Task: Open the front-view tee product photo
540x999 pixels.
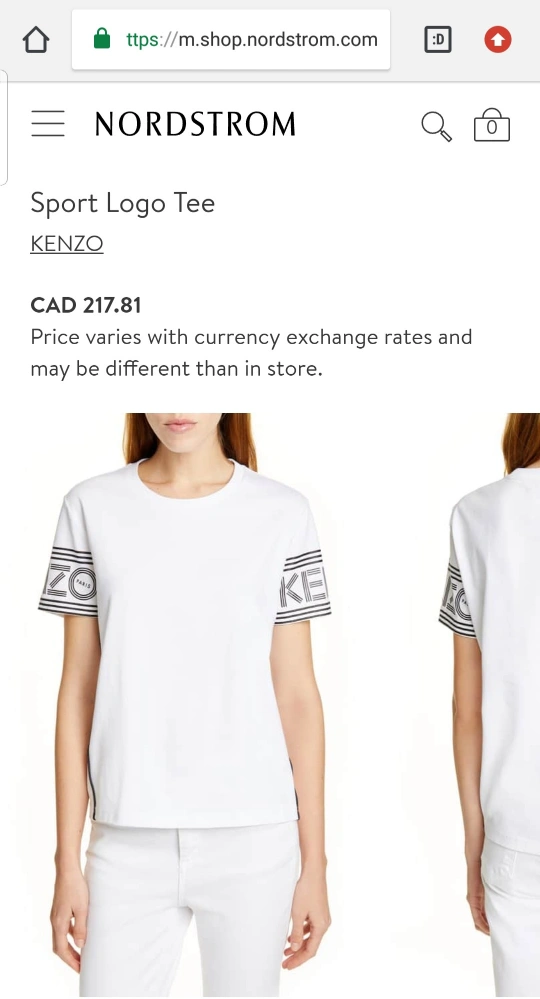Action: coord(185,704)
